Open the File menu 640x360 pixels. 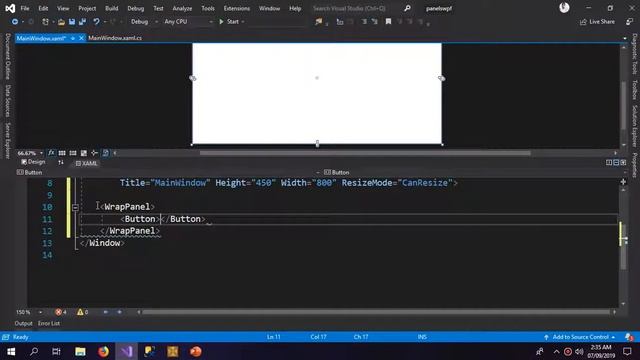25,8
